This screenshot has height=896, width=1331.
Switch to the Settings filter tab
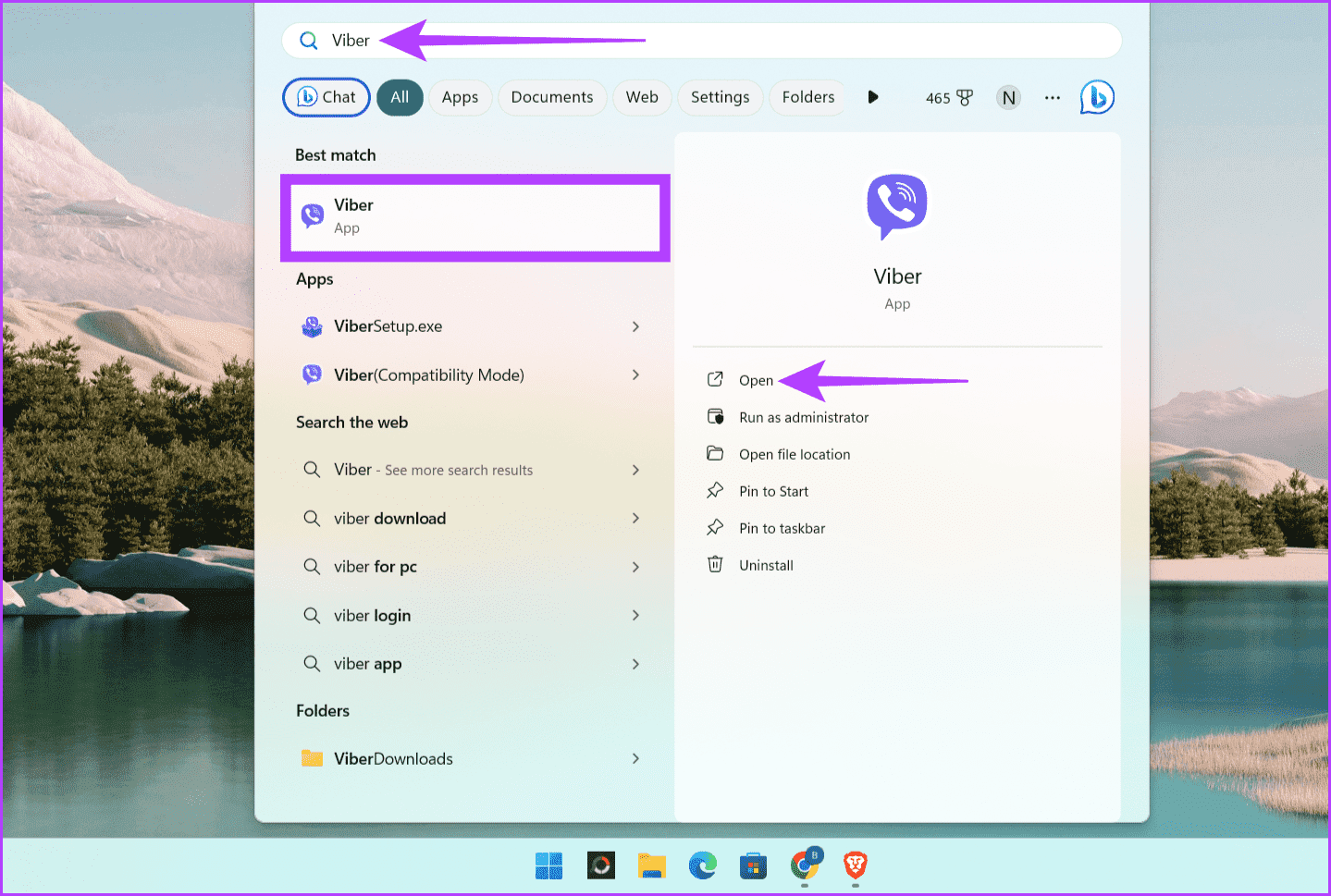[x=721, y=97]
